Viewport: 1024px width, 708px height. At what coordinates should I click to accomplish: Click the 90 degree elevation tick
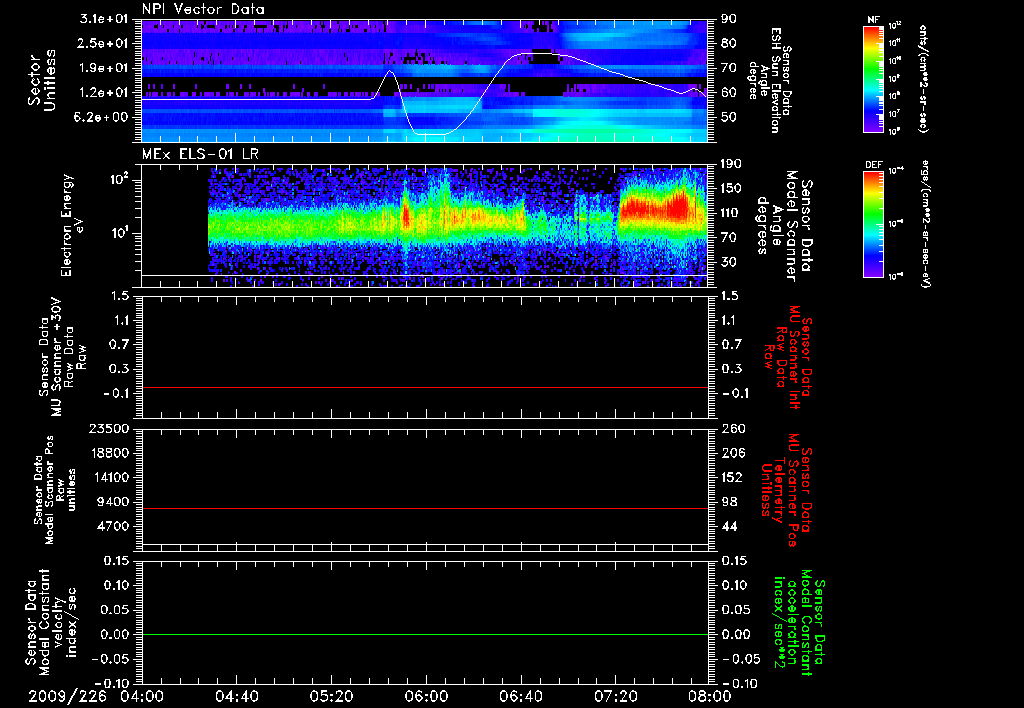pyautogui.click(x=729, y=19)
